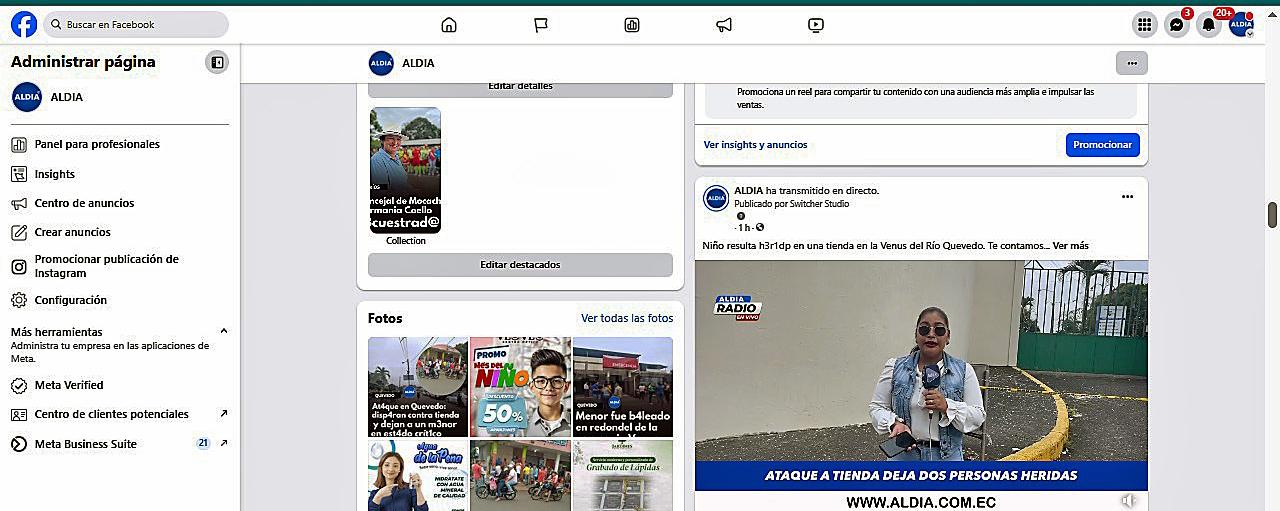Open the Agua de la Peña photo
Screen dimensions: 1280x511
(418, 475)
